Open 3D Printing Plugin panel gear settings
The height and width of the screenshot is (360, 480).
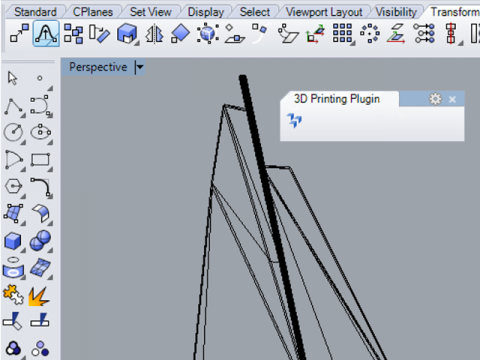pos(435,99)
